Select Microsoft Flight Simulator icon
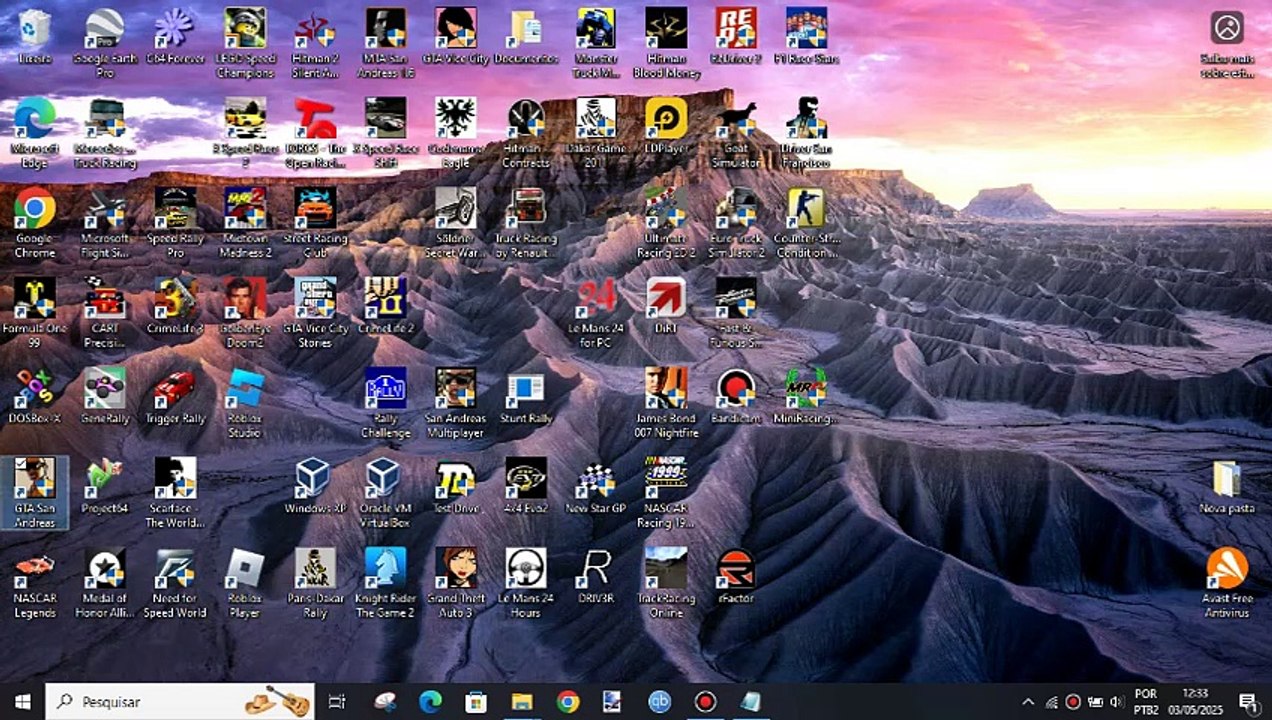 105,224
